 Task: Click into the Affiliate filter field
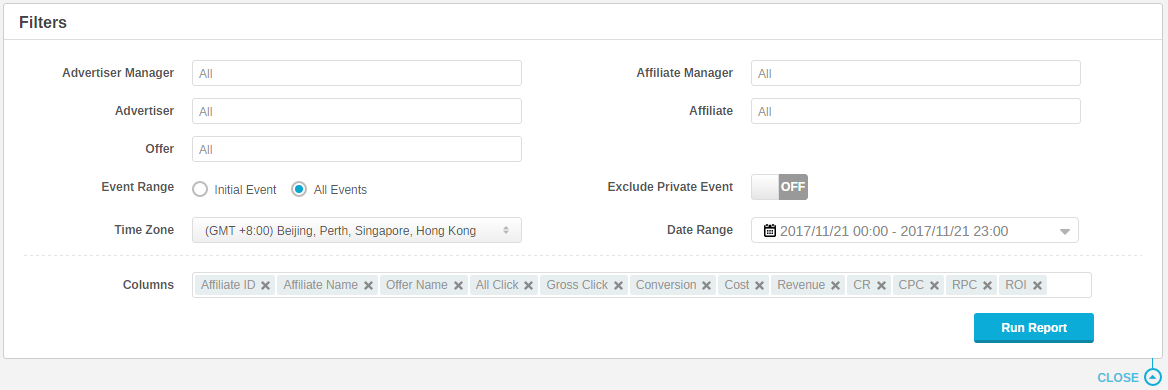pyautogui.click(x=915, y=111)
